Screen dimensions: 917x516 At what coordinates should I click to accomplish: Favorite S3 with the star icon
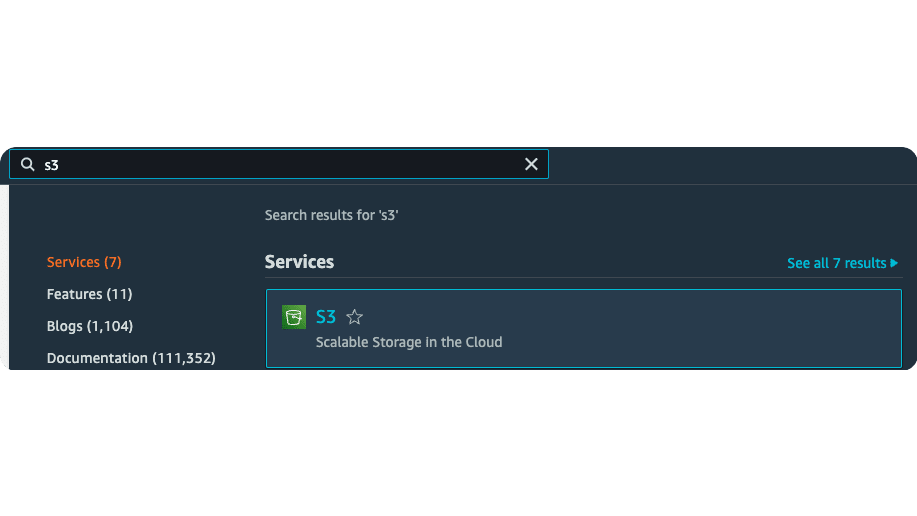(354, 317)
